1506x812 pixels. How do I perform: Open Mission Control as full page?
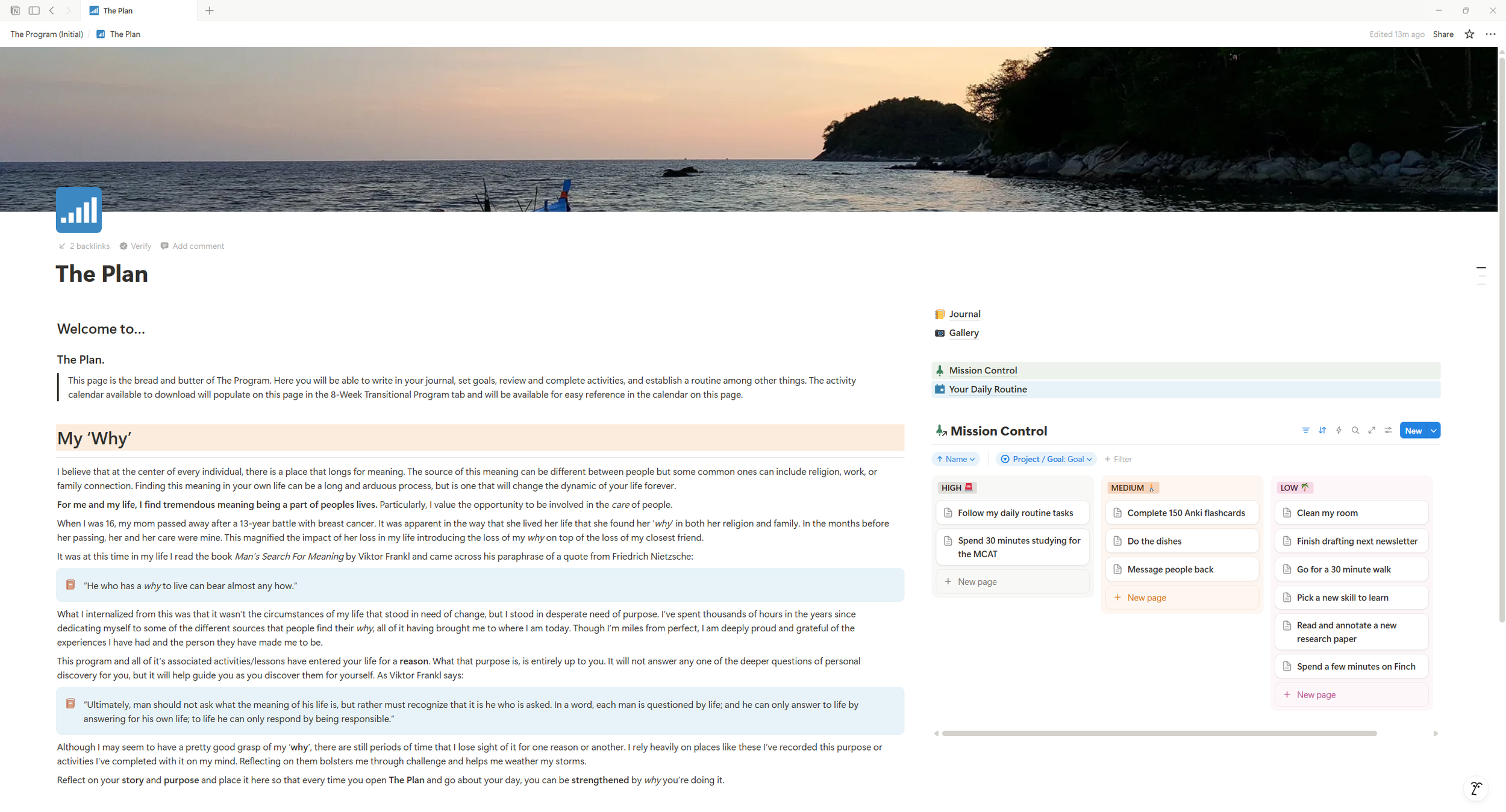pyautogui.click(x=1372, y=430)
